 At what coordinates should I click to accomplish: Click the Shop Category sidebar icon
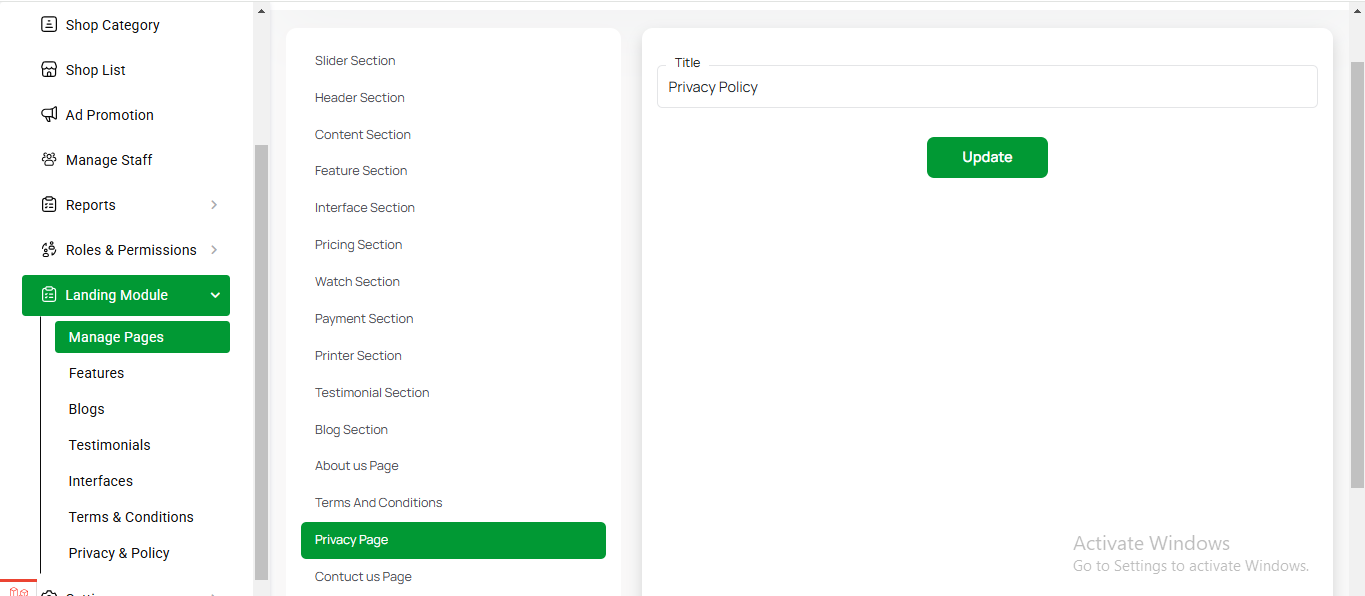point(48,25)
